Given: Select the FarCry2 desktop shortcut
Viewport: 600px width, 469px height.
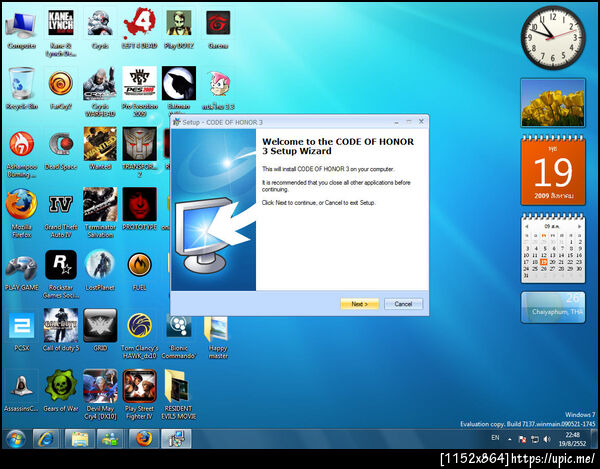Looking at the screenshot, I should point(61,89).
